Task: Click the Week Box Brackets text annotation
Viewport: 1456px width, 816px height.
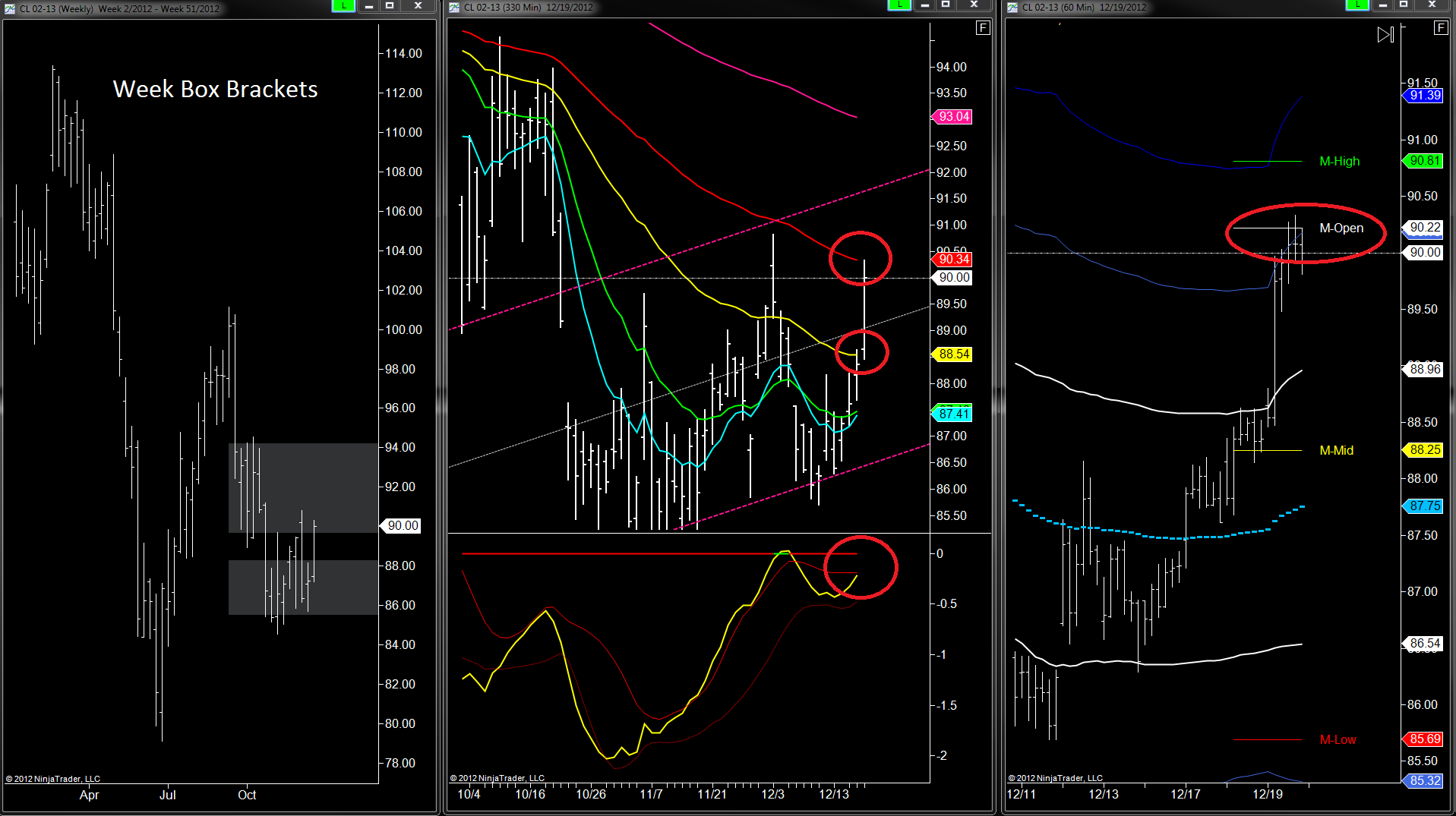Action: 216,89
